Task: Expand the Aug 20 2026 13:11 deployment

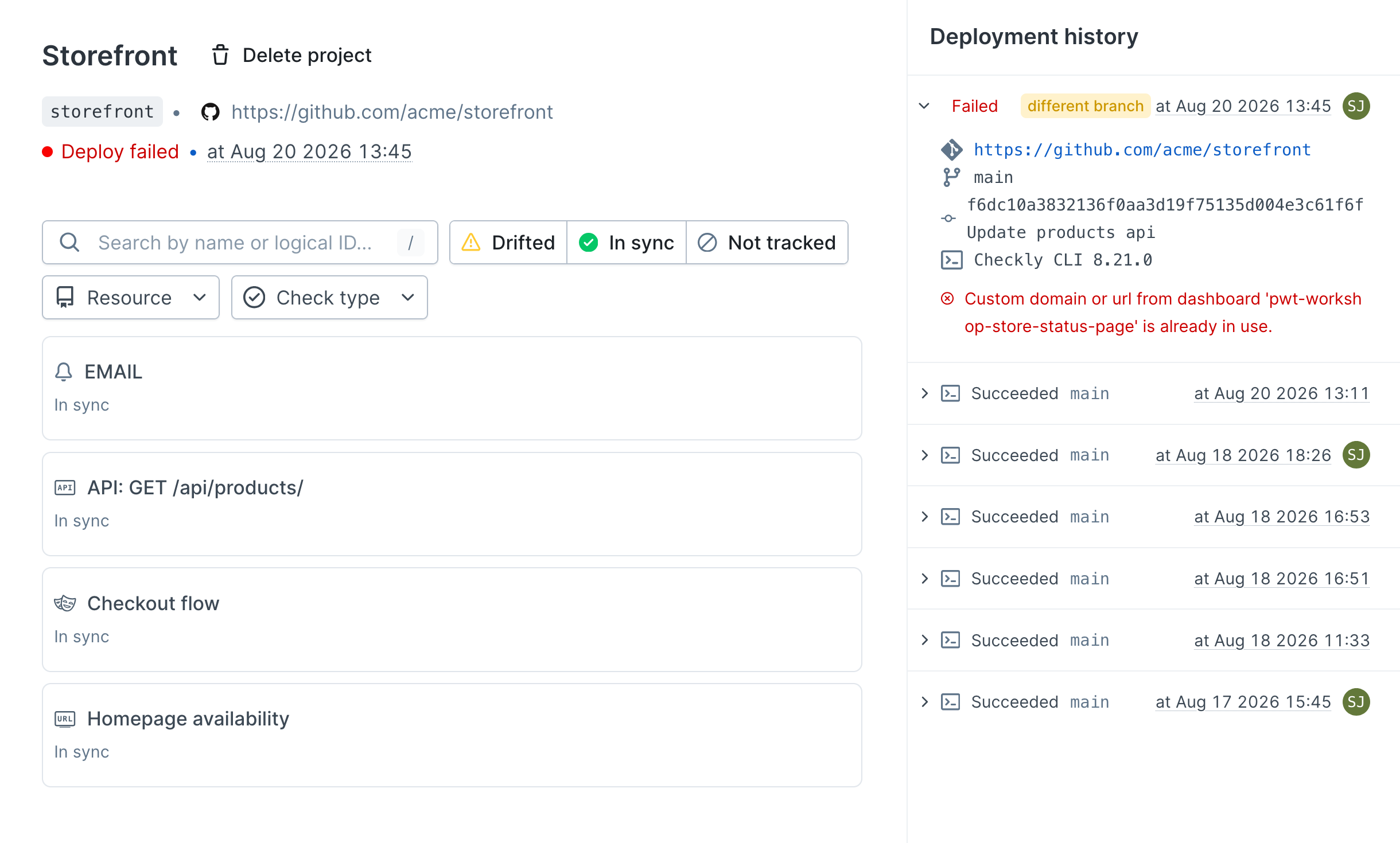Action: coord(924,393)
